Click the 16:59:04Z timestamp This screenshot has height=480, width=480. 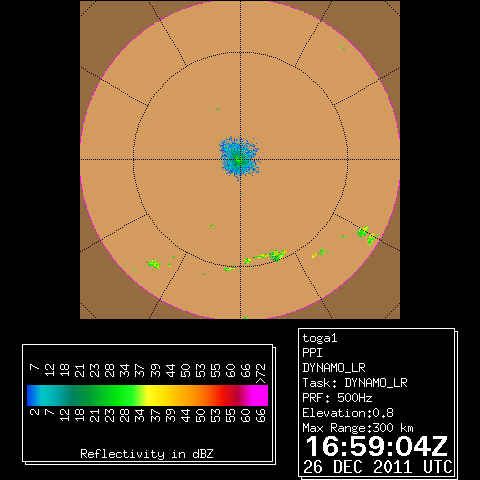(x=376, y=446)
